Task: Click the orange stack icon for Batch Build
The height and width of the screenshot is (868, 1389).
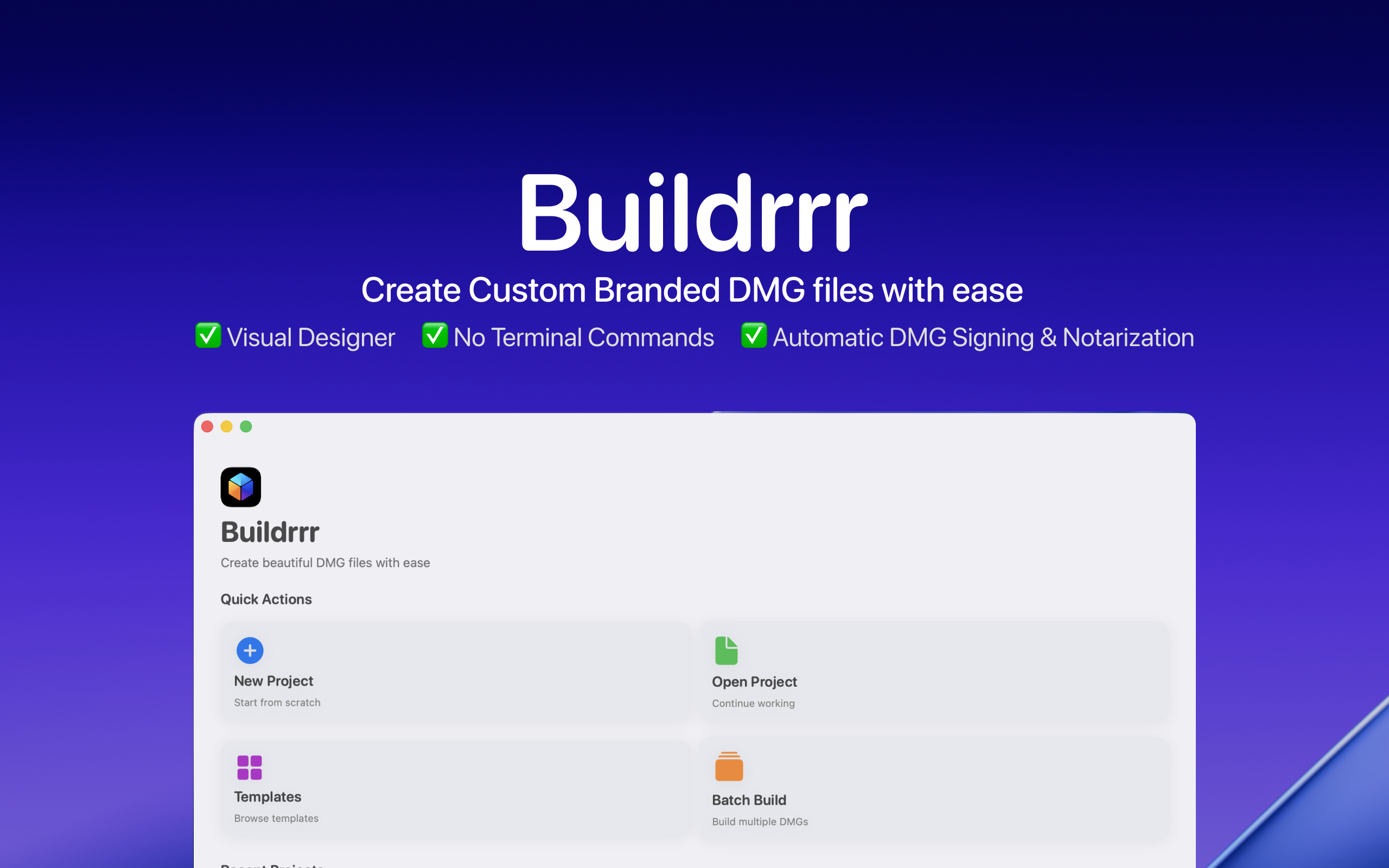Action: [728, 768]
